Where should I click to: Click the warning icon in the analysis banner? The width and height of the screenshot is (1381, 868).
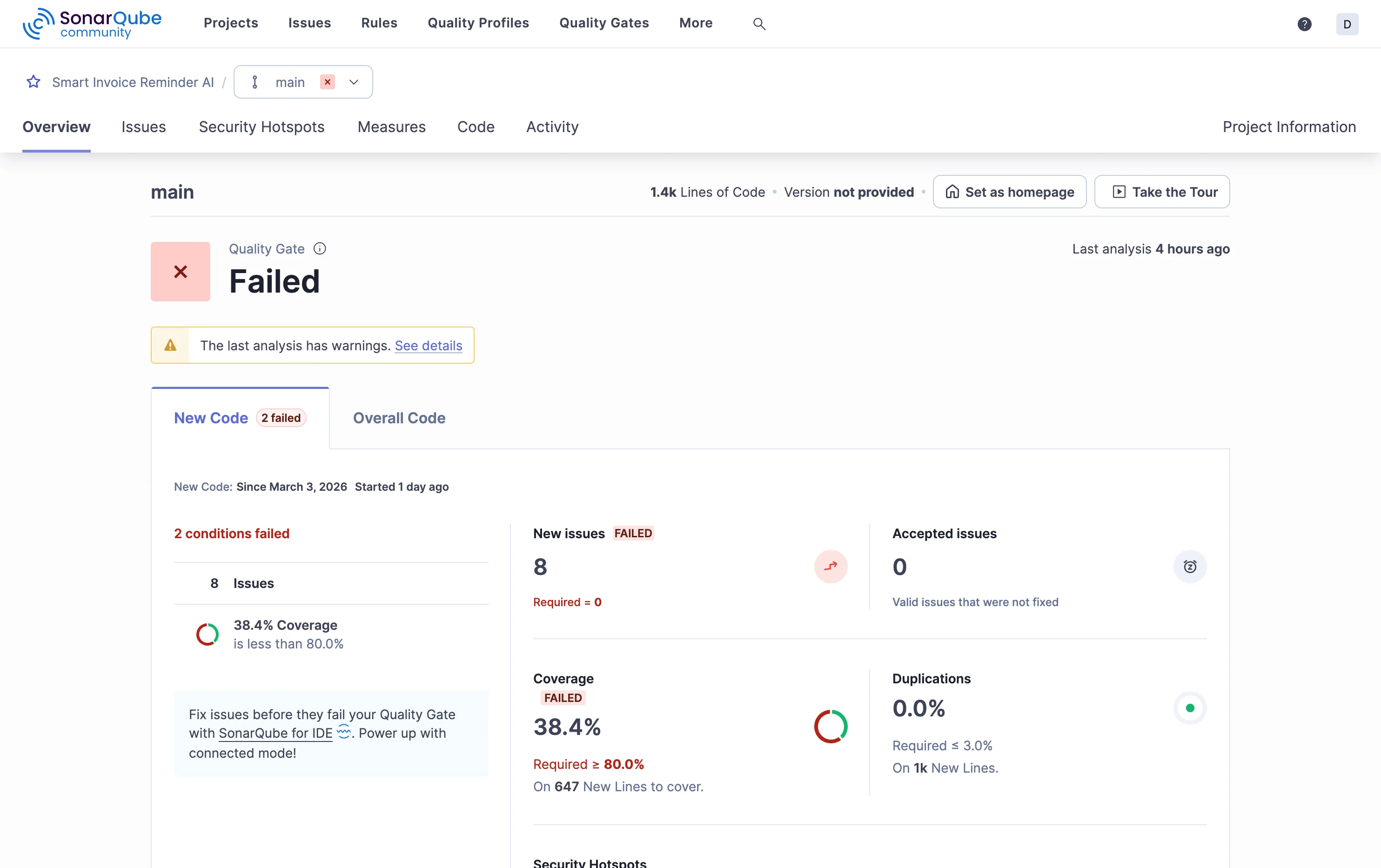pyautogui.click(x=170, y=345)
